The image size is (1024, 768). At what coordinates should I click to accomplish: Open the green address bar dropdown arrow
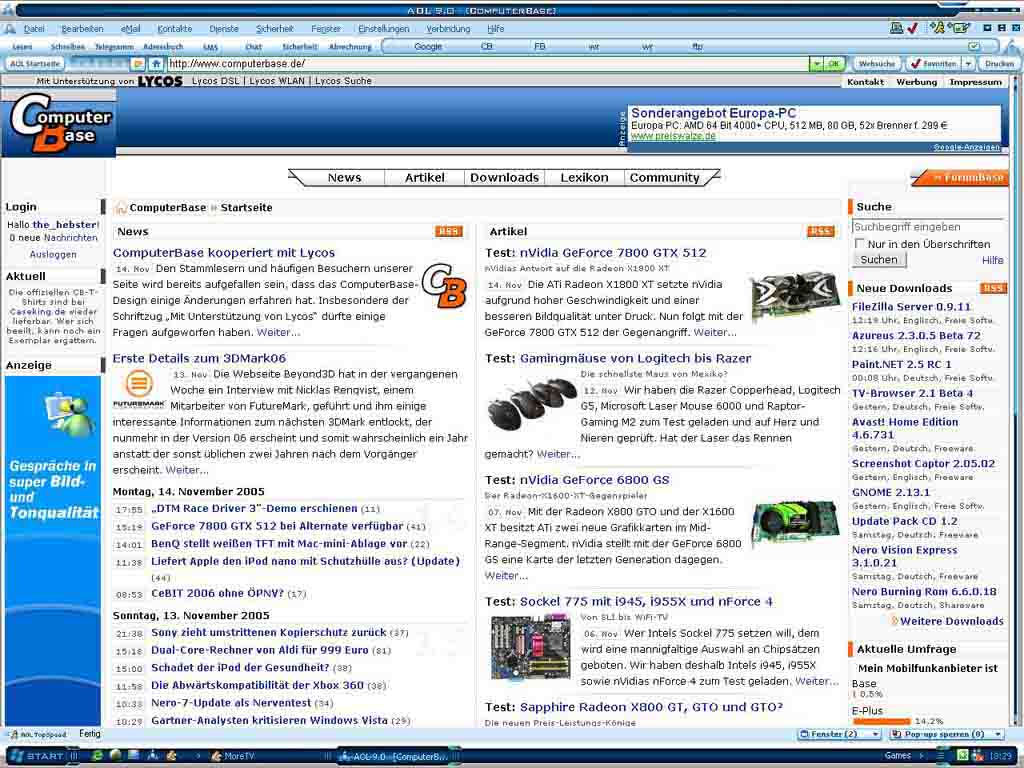tap(816, 64)
